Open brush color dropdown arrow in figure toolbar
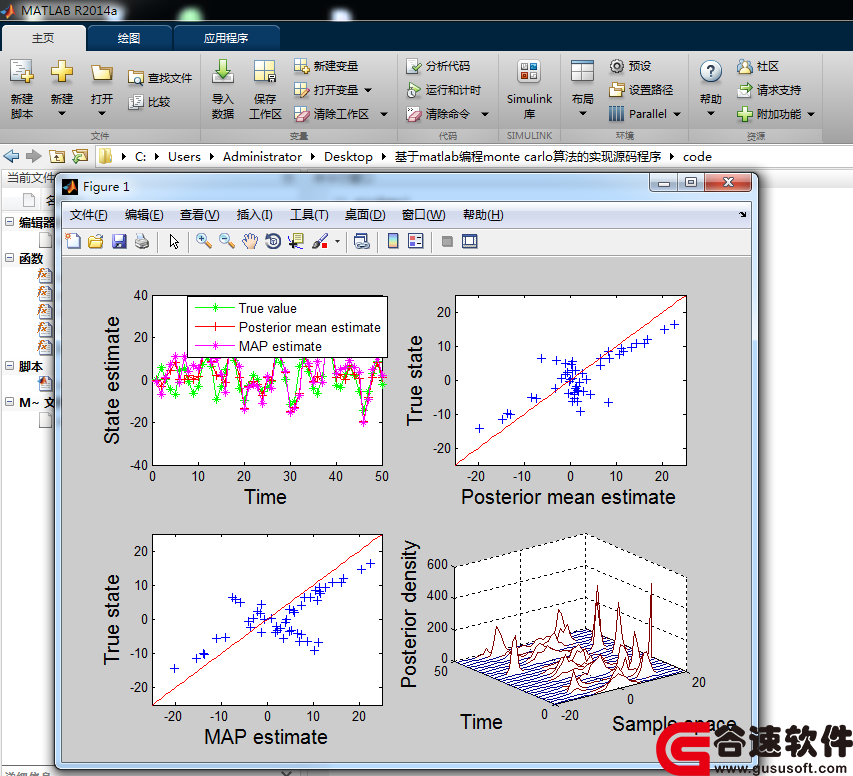This screenshot has width=853, height=776. 337,242
